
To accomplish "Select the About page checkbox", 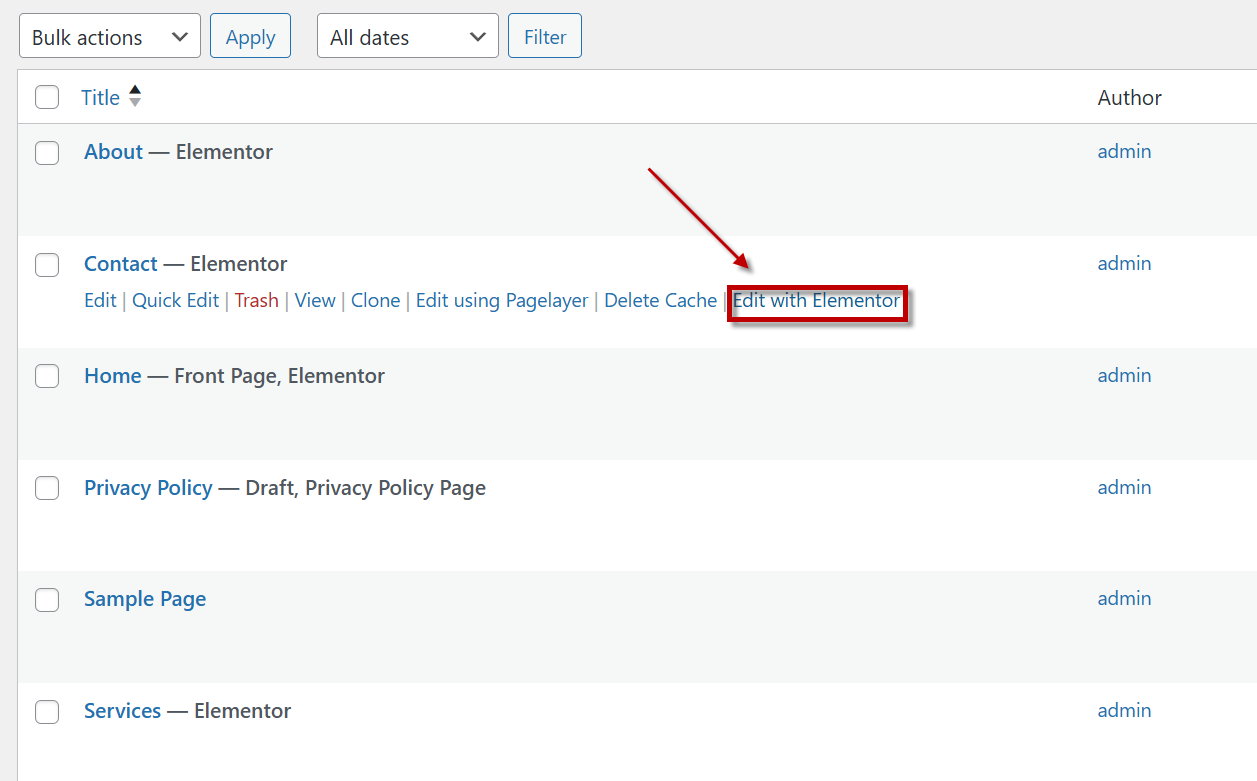I will pos(47,153).
